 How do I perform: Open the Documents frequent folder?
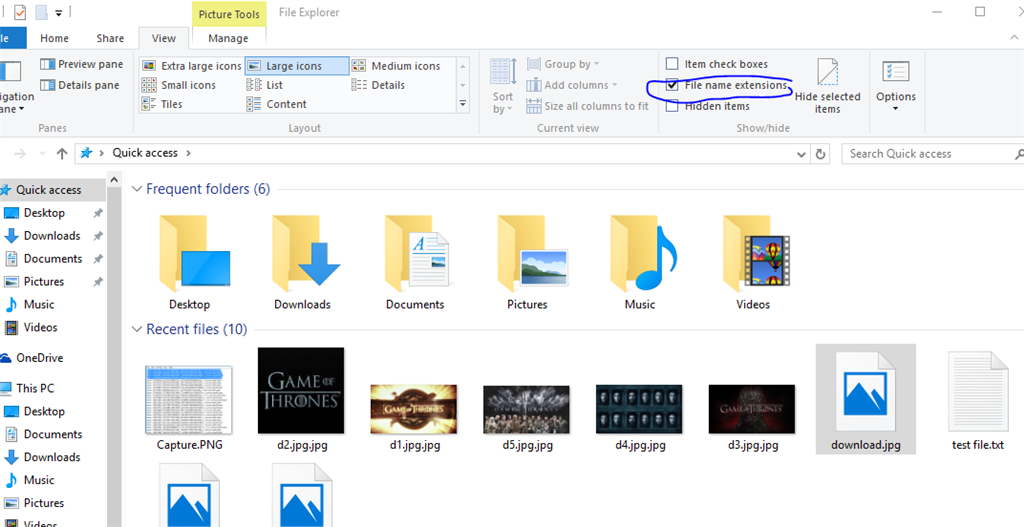point(415,263)
